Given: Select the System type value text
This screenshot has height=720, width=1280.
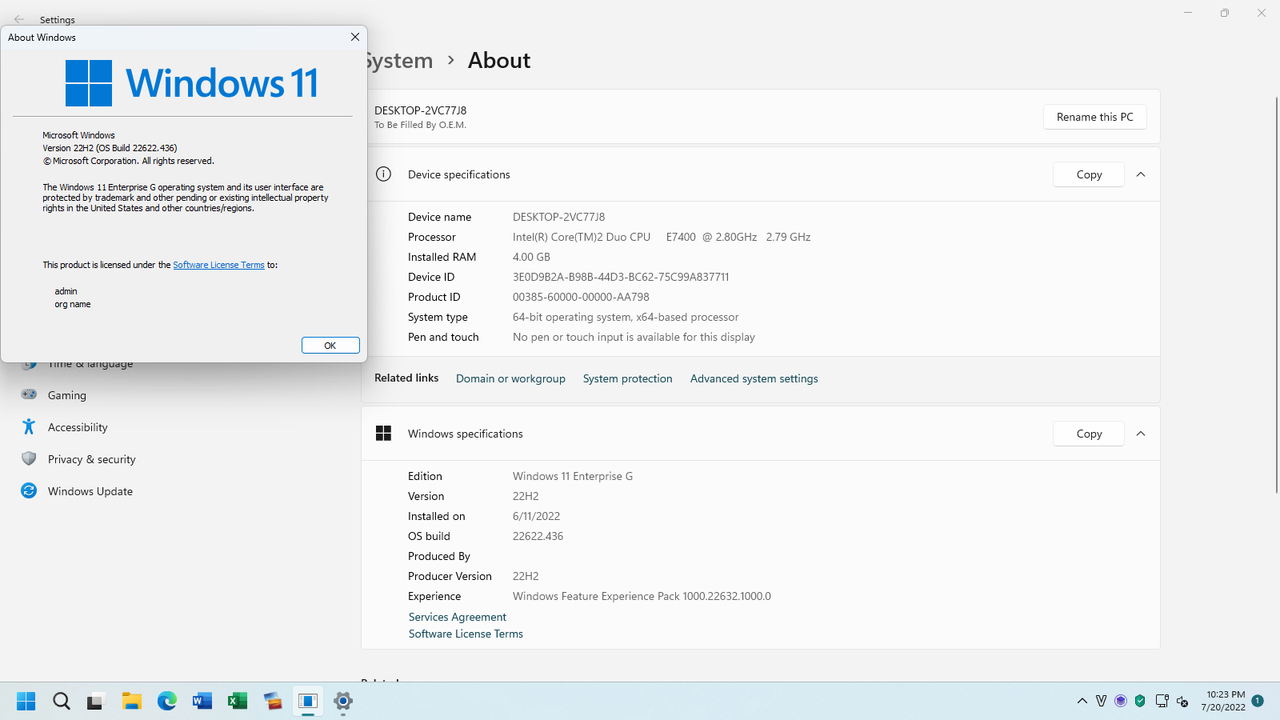Looking at the screenshot, I should pos(626,317).
